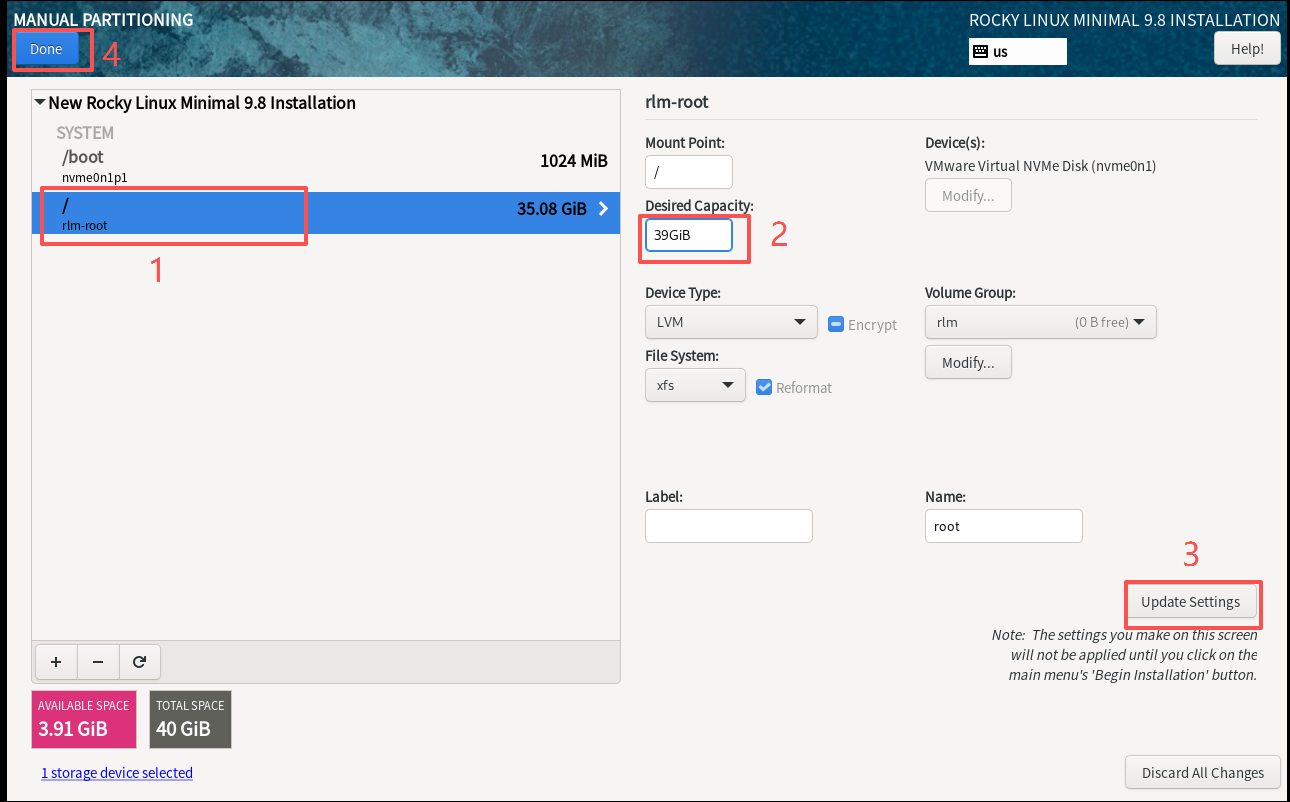Click the Help! button
The image size is (1290, 802).
click(1247, 49)
